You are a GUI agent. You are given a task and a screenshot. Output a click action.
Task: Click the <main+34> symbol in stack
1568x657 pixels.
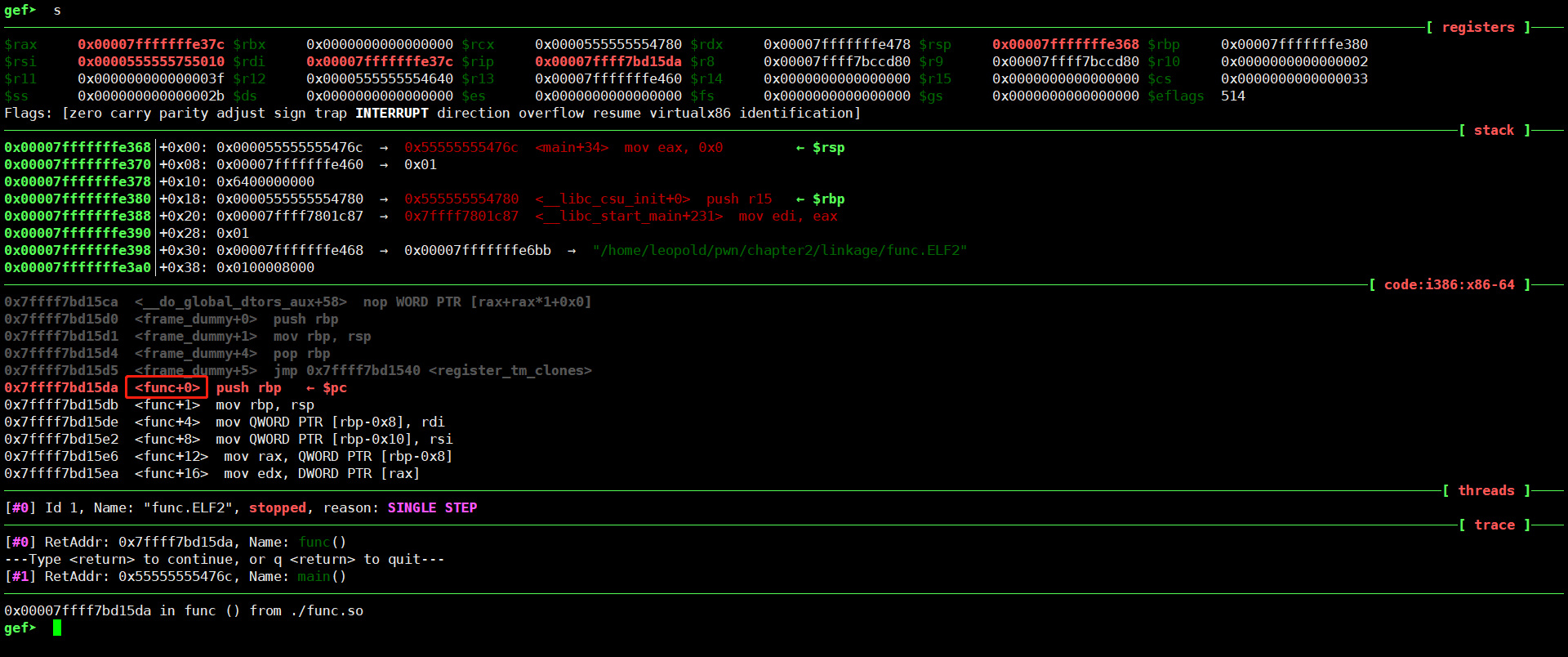pos(572,147)
